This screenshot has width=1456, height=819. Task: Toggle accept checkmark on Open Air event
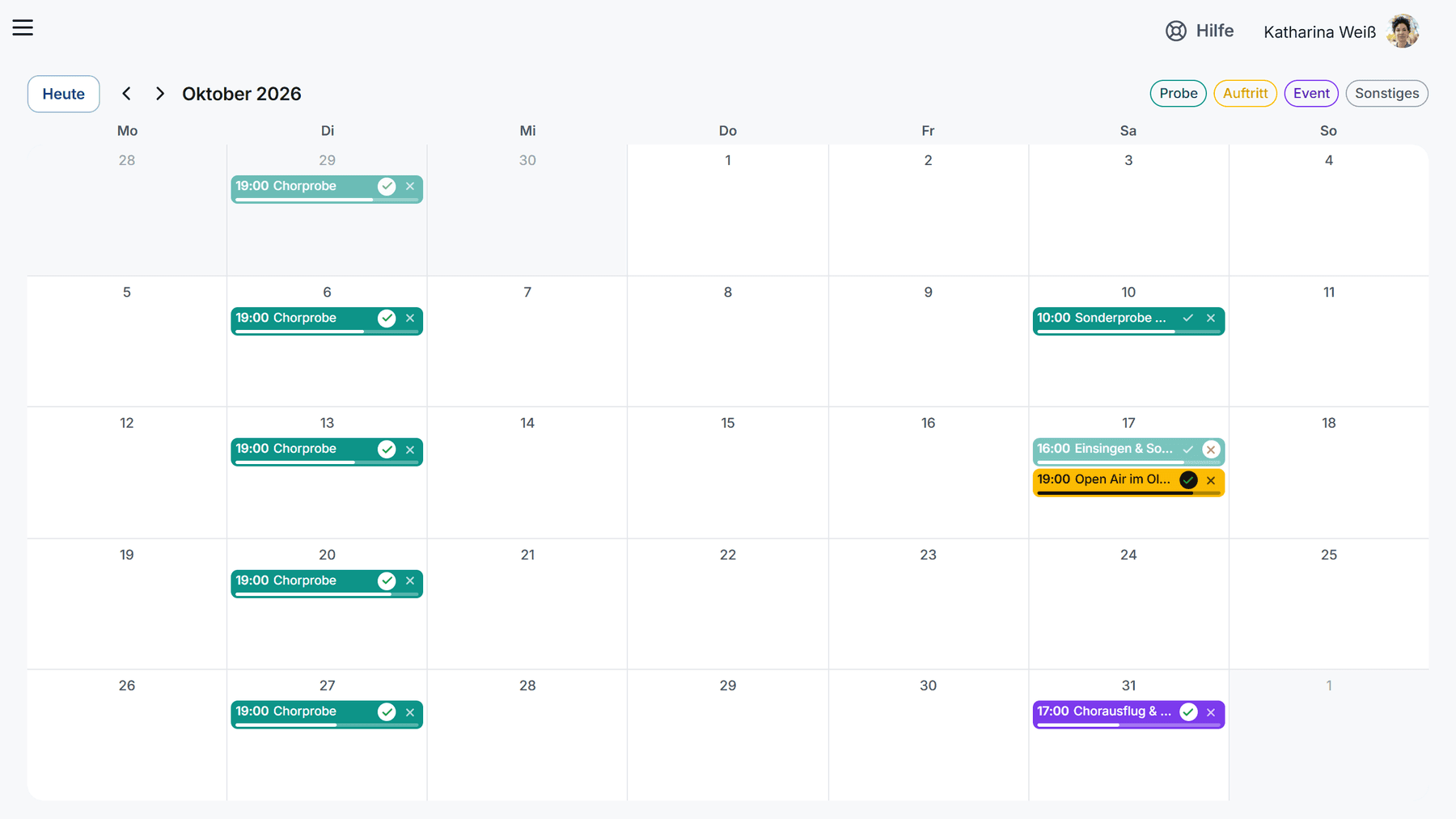pos(1188,480)
